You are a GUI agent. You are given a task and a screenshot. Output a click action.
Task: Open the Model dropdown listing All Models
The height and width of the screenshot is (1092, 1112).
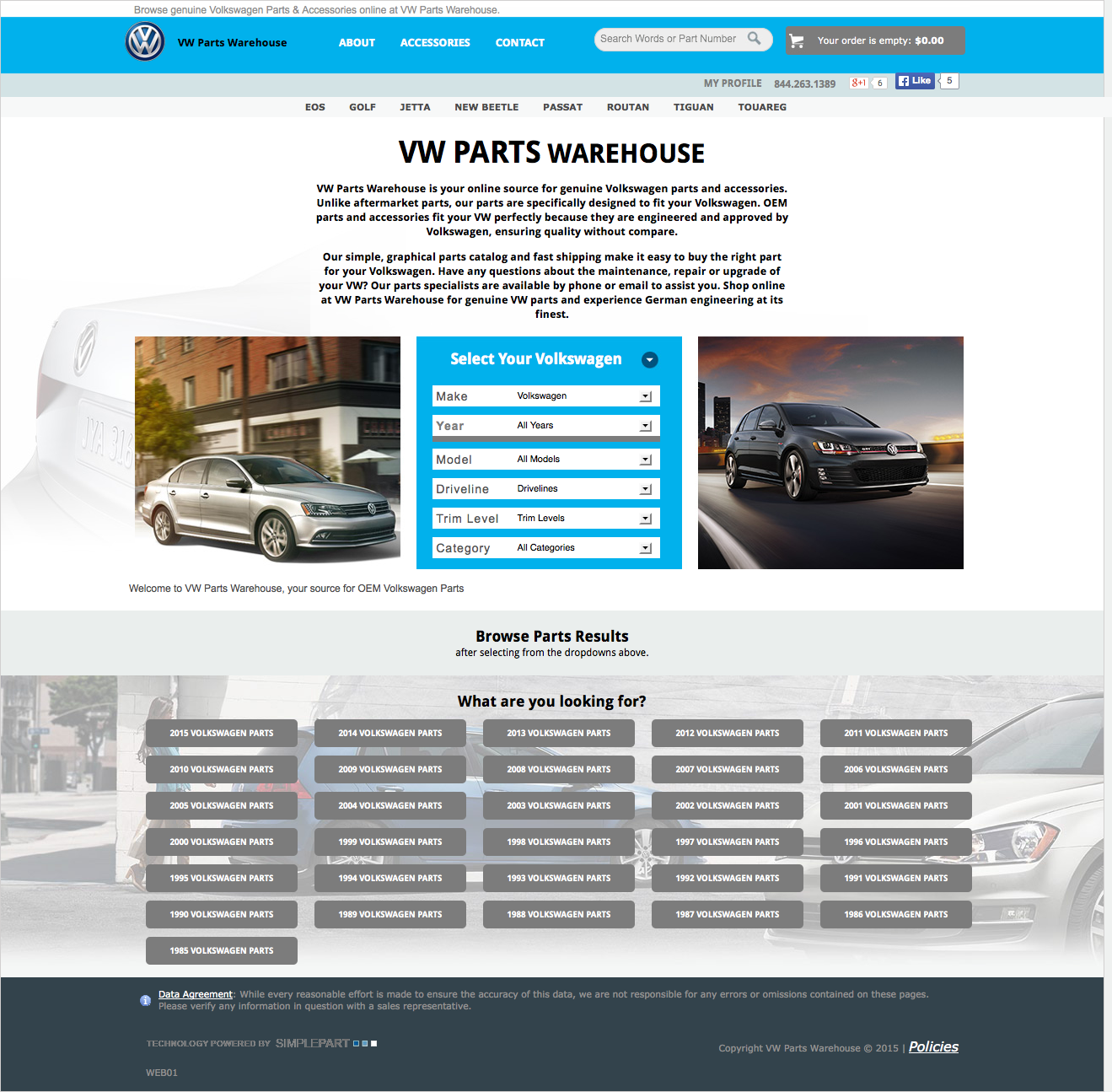[x=646, y=459]
